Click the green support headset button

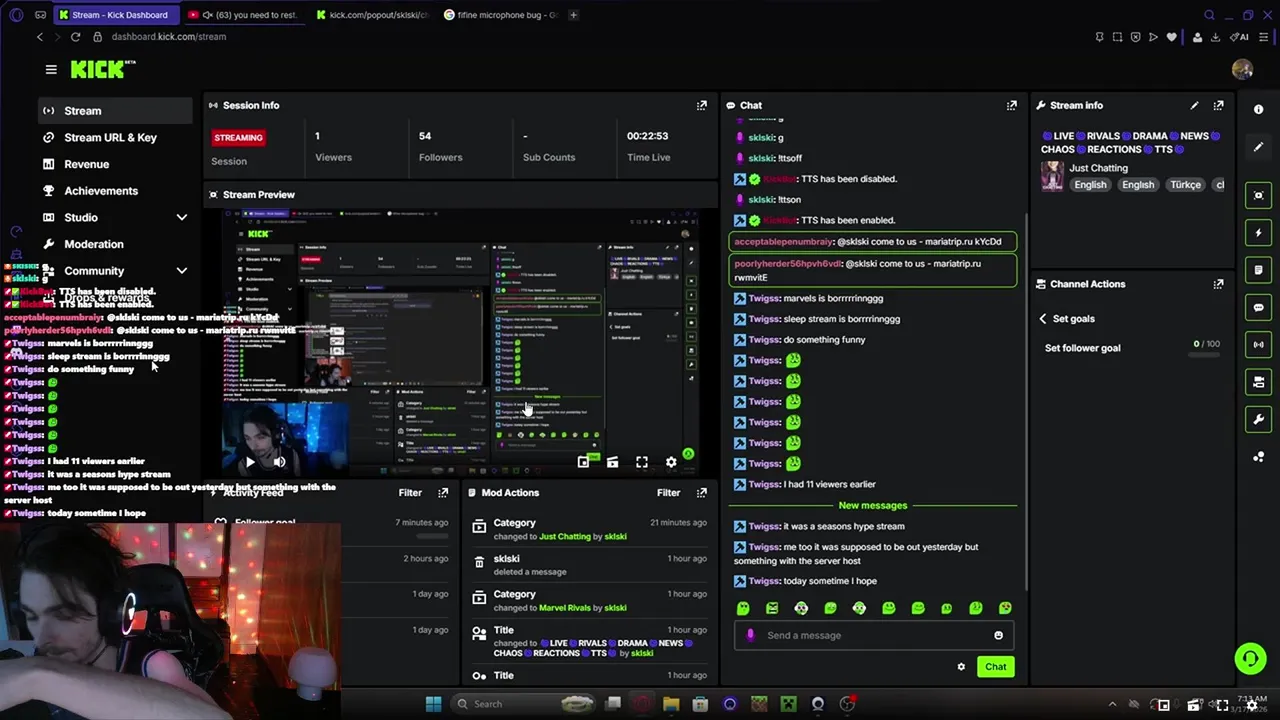(x=1250, y=658)
